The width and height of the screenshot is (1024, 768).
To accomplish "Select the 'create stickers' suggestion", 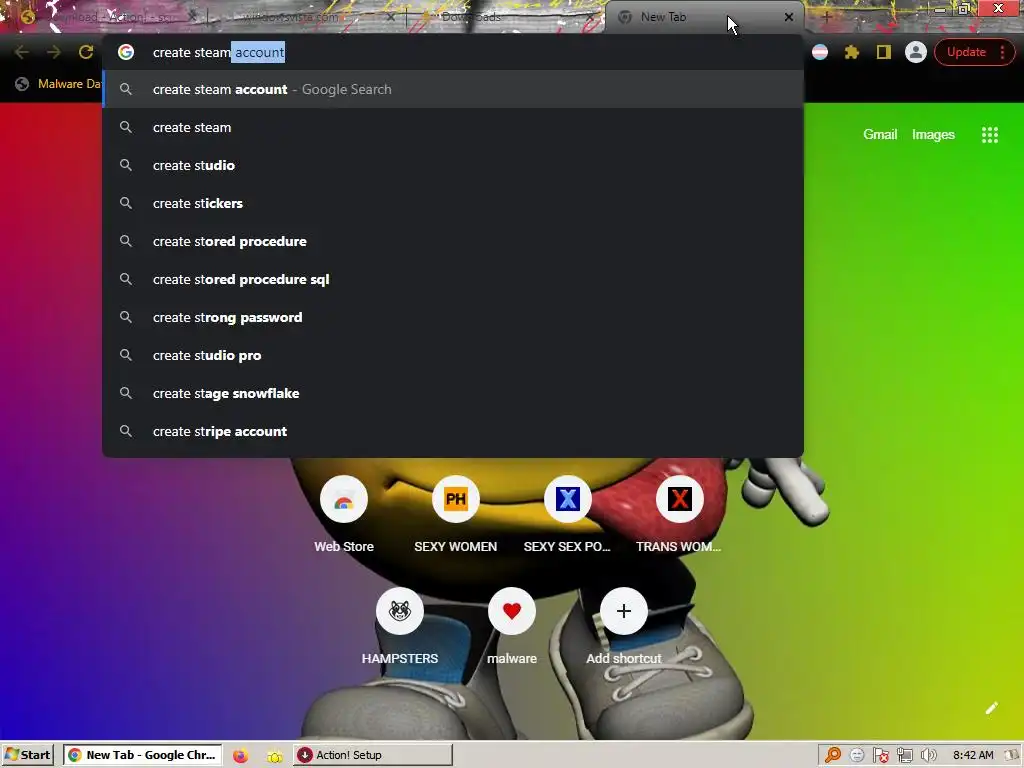I will tap(453, 203).
